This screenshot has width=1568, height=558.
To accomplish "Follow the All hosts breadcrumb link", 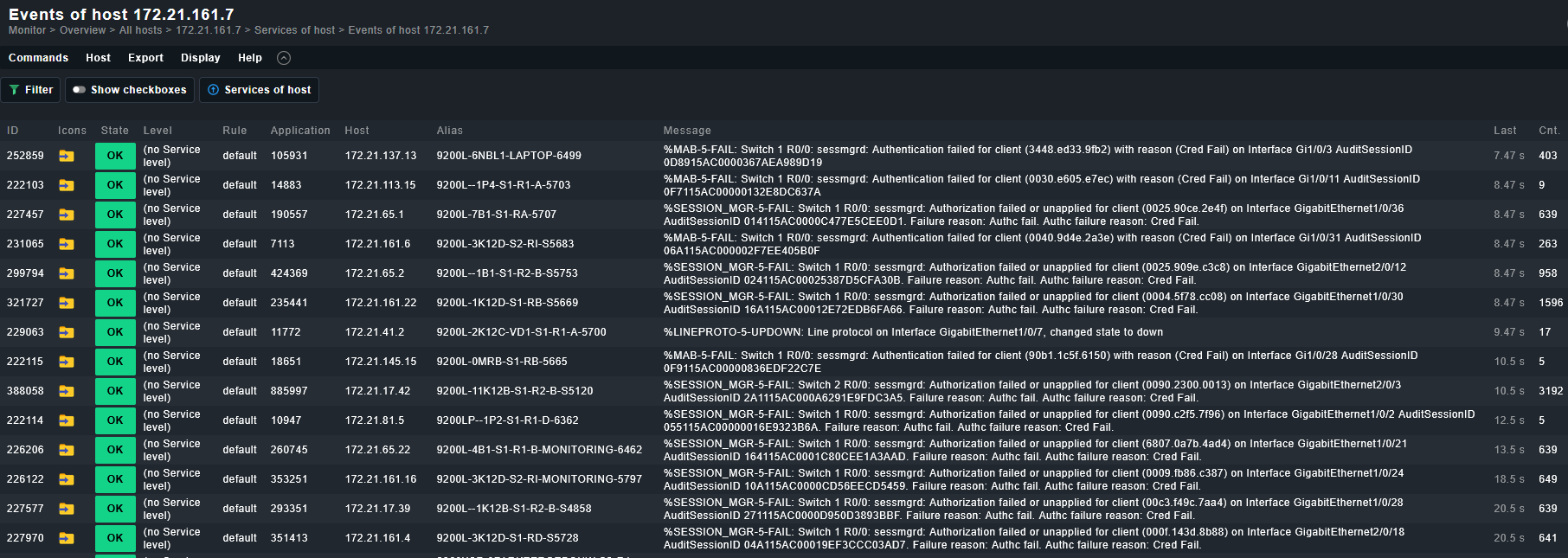I will click(x=140, y=30).
